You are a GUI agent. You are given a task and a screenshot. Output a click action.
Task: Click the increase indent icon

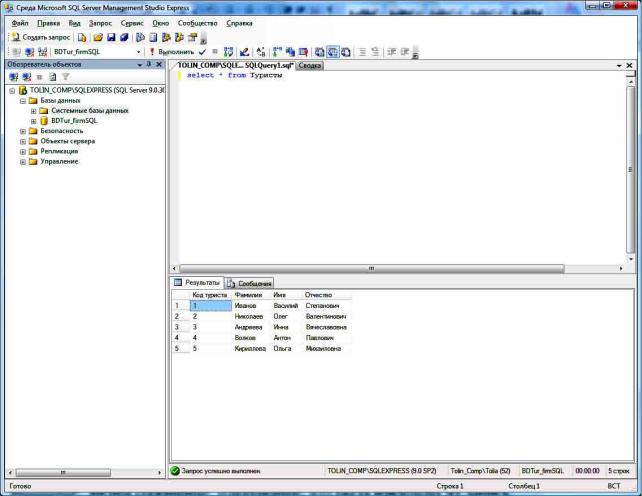coord(405,52)
